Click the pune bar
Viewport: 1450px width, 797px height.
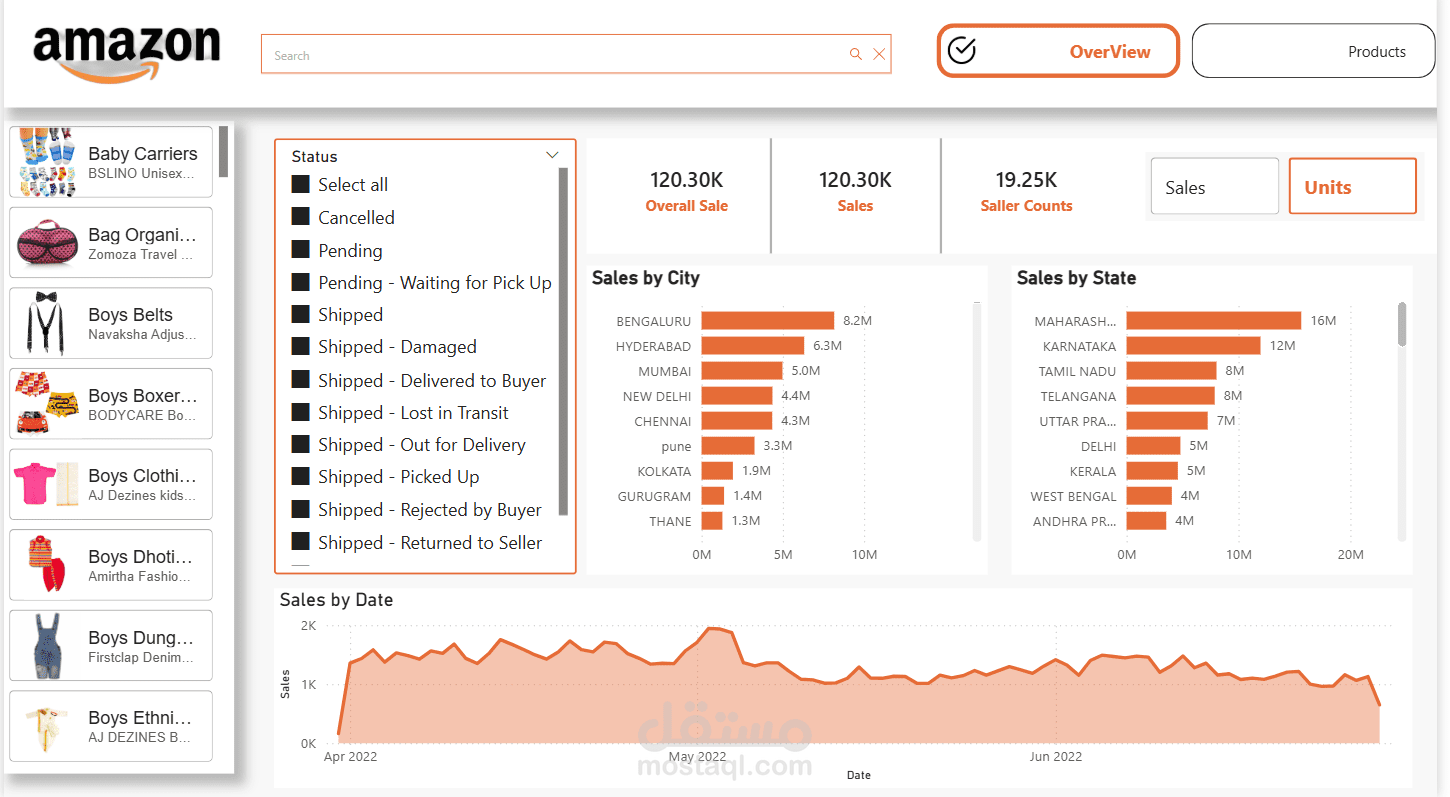coord(728,446)
